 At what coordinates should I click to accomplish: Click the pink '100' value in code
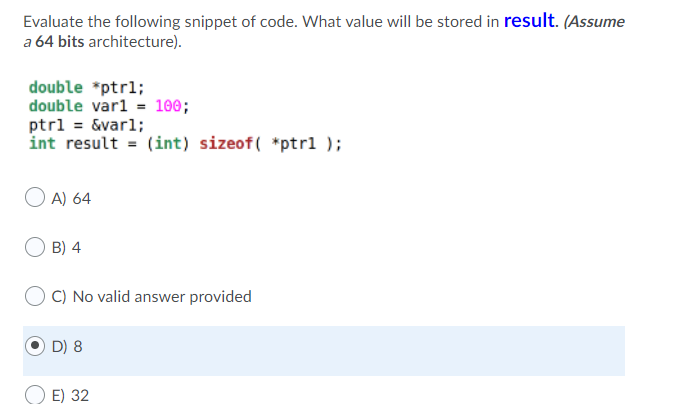168,106
